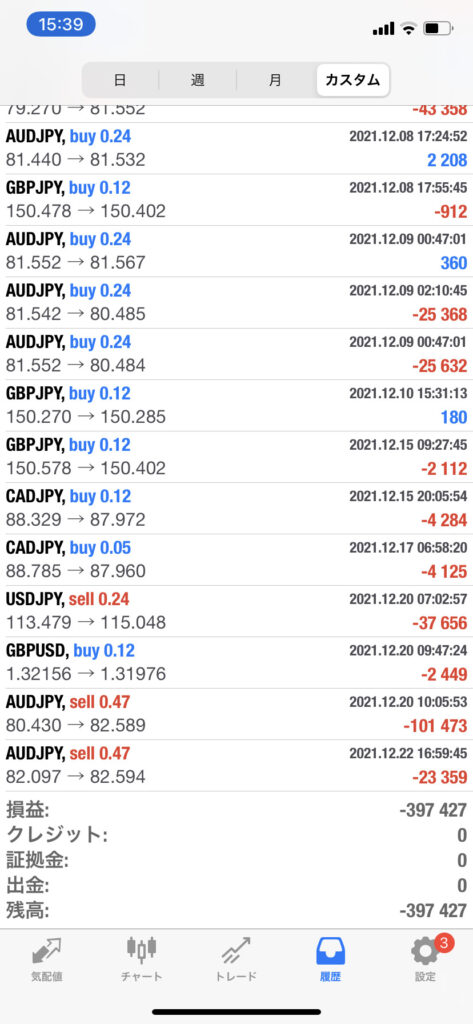The image size is (473, 1024).
Task: Tap the Wi-Fi status icon
Action: pos(409,28)
